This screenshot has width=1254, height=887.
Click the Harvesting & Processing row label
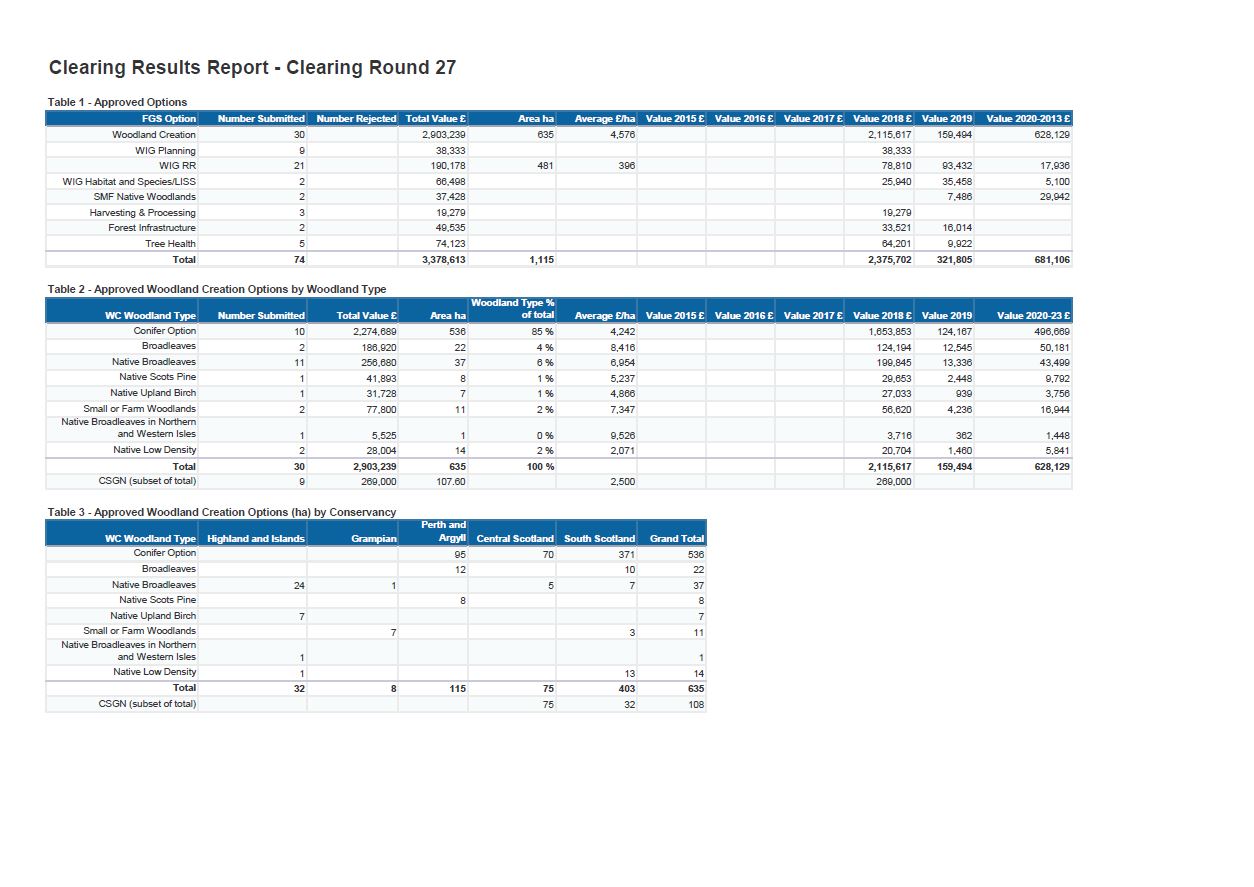(142, 213)
